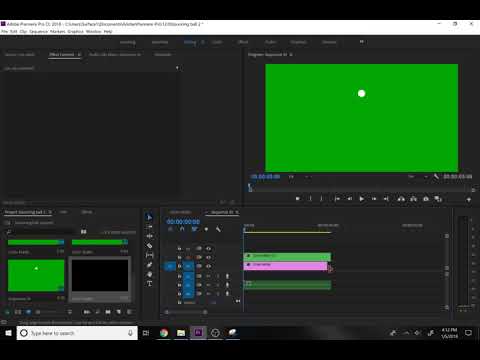Open the workspace overflow chevrons

[362, 42]
